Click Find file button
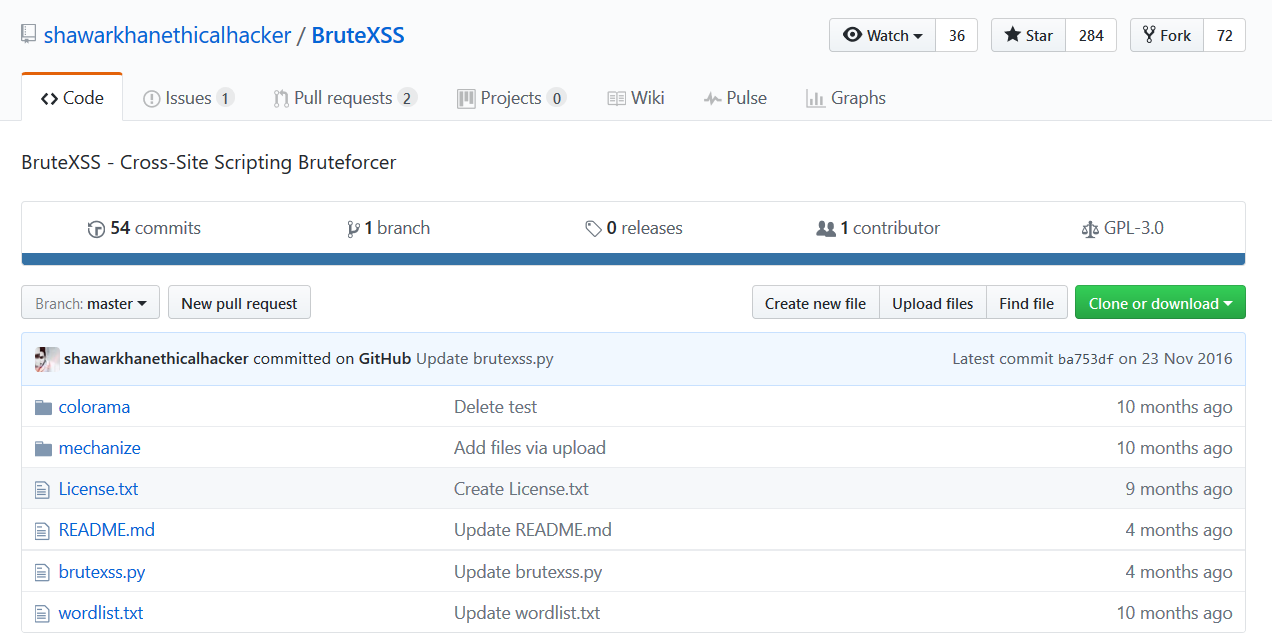The height and width of the screenshot is (638, 1272). [x=1026, y=303]
